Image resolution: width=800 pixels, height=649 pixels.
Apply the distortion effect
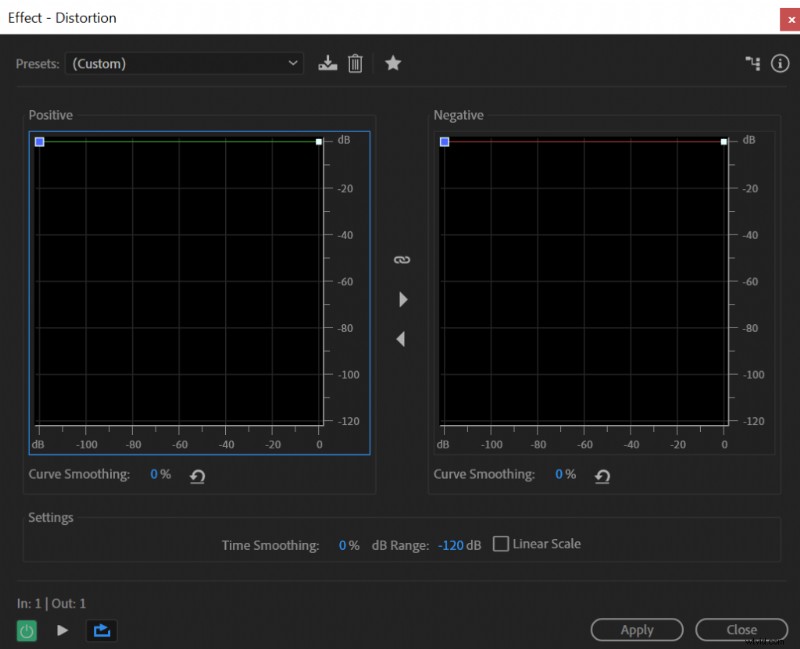click(637, 629)
